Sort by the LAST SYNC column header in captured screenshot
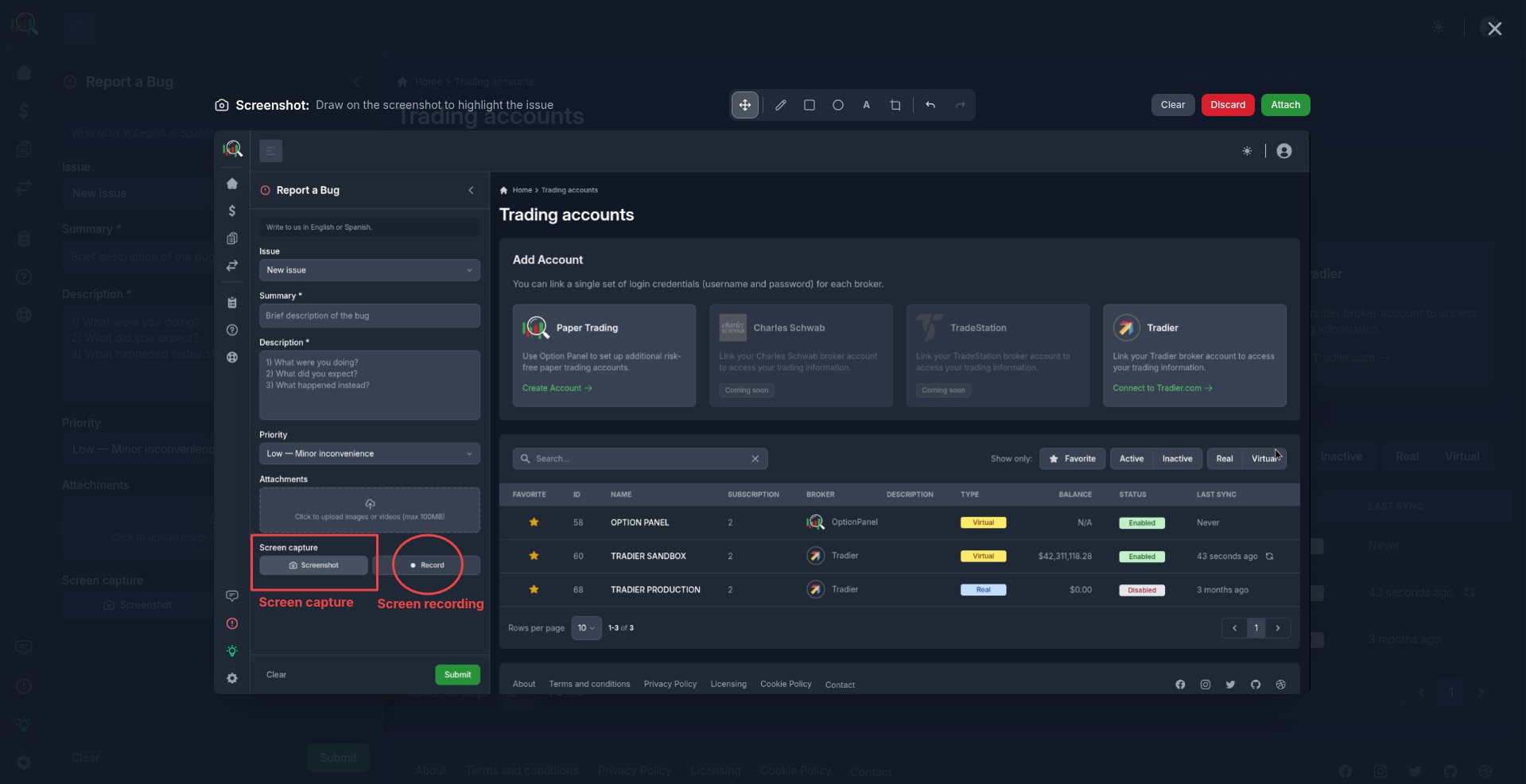1526x784 pixels. pos(1217,495)
